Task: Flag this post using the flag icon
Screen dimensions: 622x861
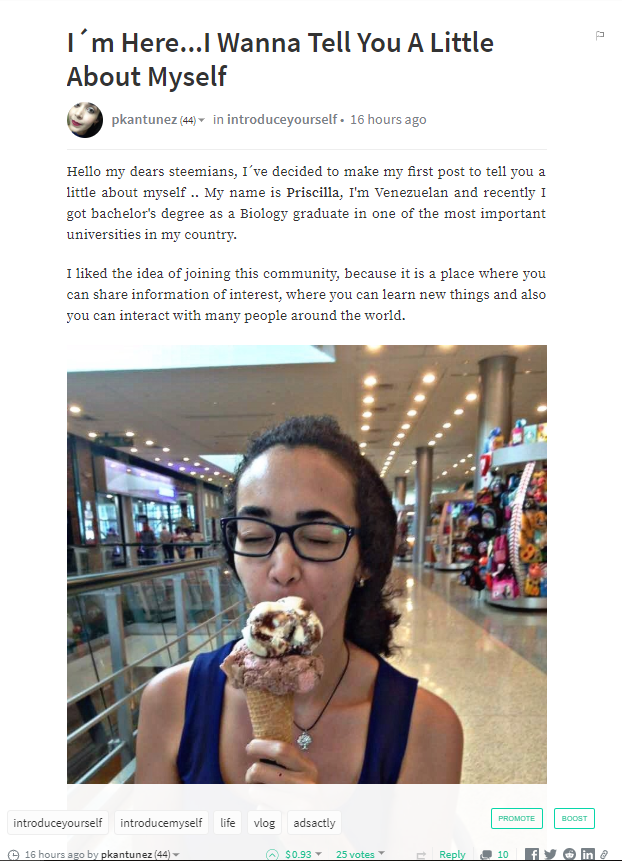Action: pyautogui.click(x=599, y=36)
